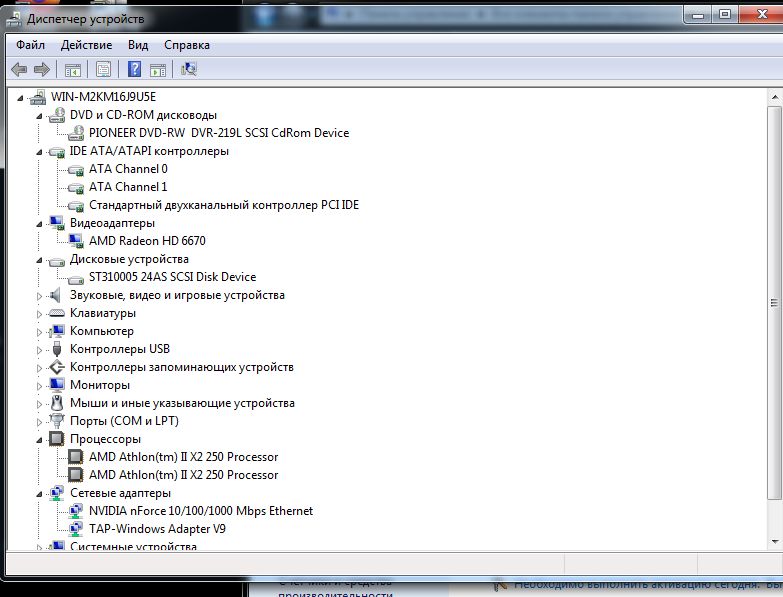Collapse DVD и CD-ROM дисководы category
This screenshot has height=597, width=783.
click(x=39, y=116)
